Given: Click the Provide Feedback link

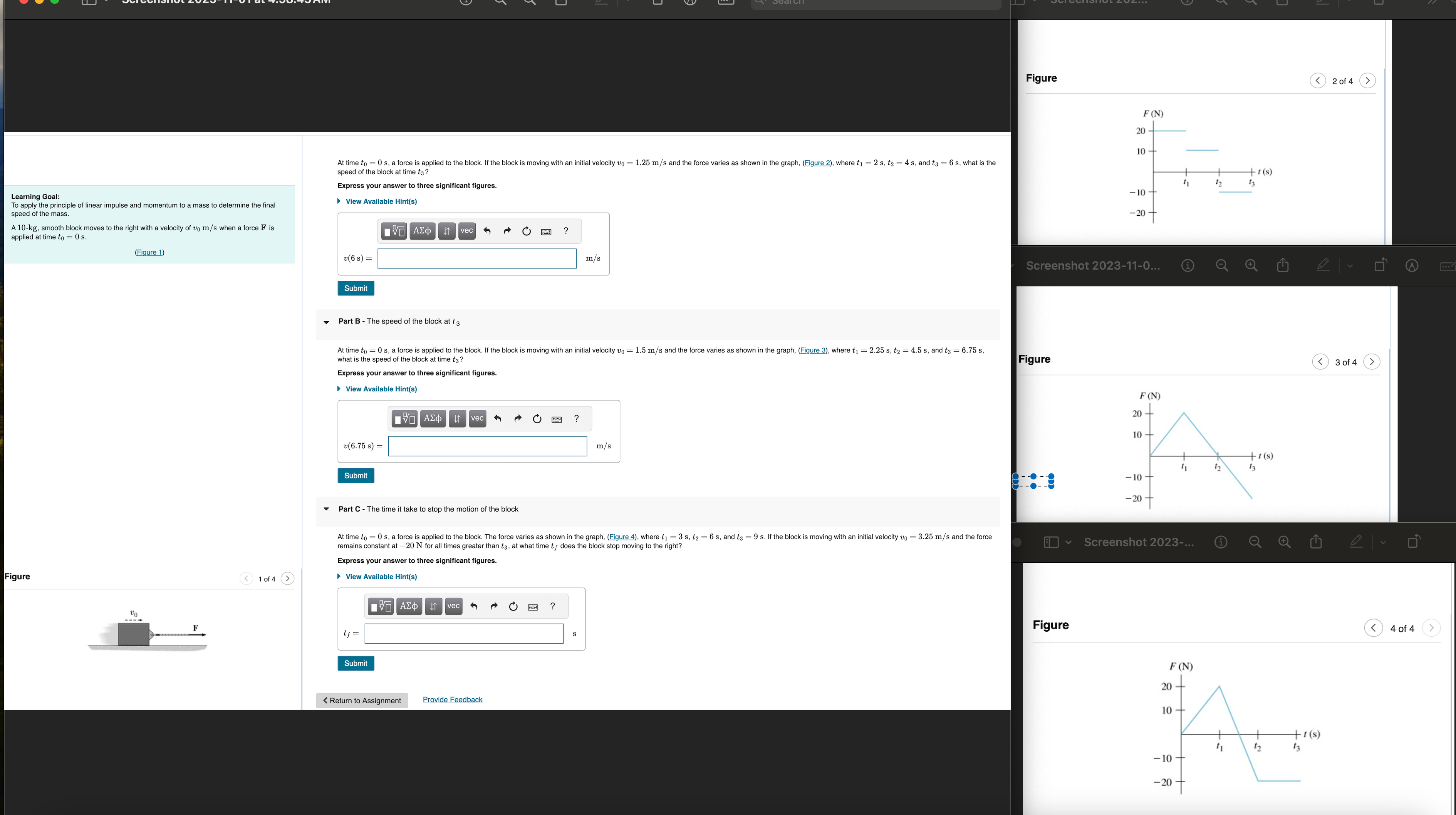Looking at the screenshot, I should [x=452, y=700].
